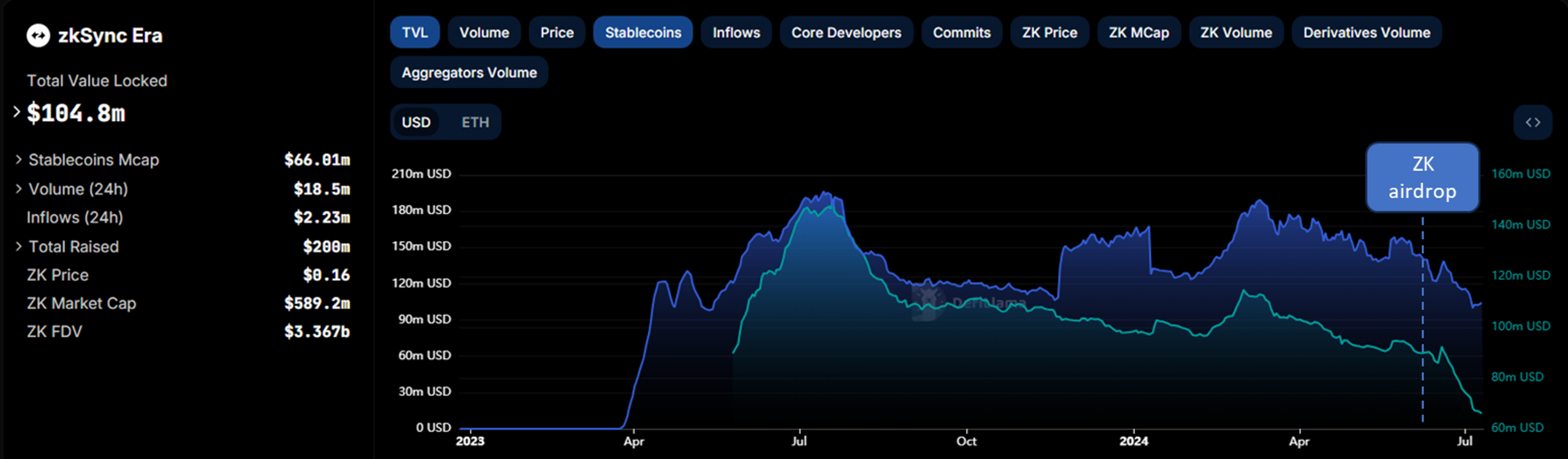The height and width of the screenshot is (459, 1568).
Task: Switch chart denomination to ETH
Action: coord(475,122)
